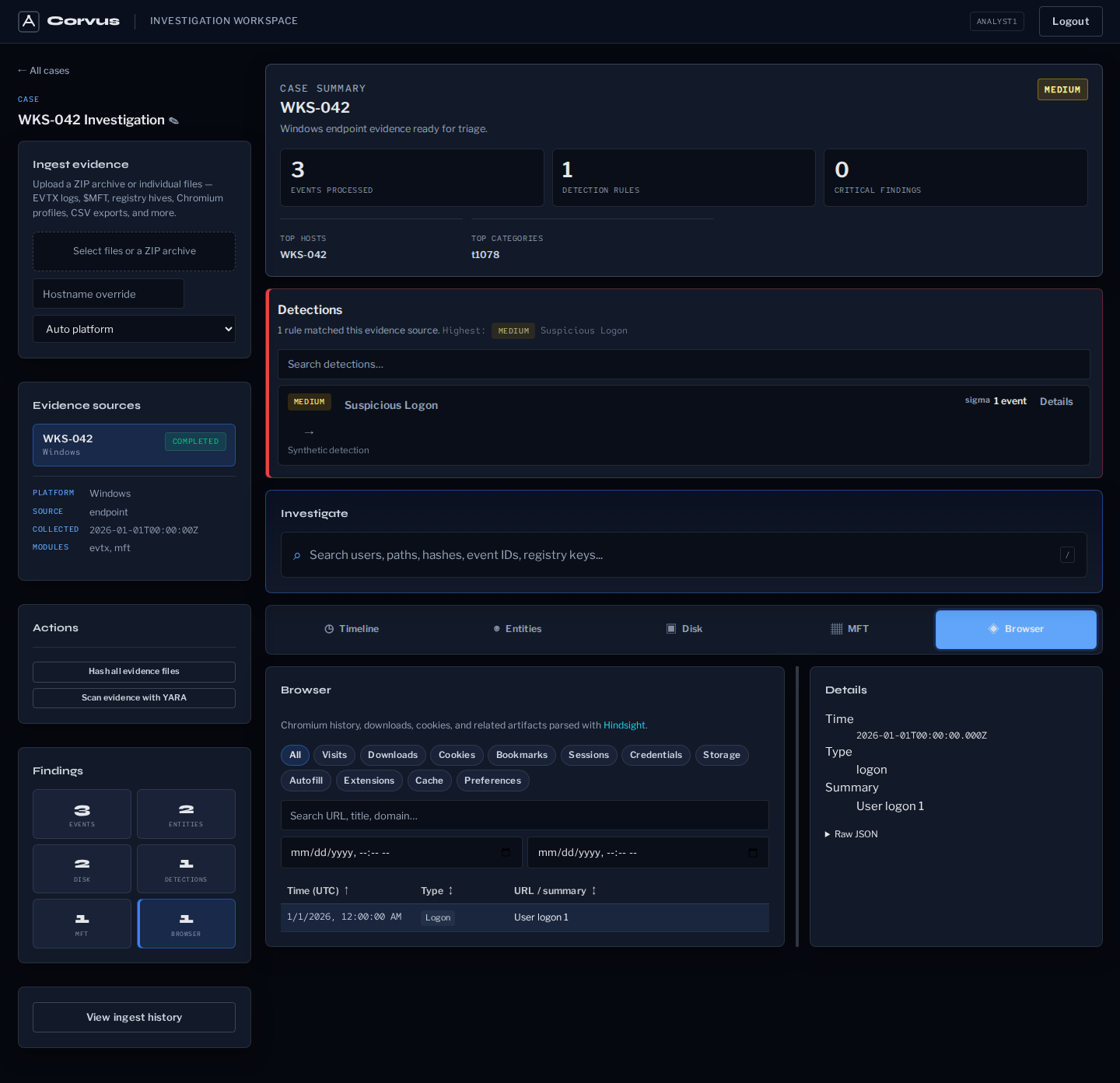Toggle the Visits filter chip
1120x1083 pixels.
click(x=334, y=755)
